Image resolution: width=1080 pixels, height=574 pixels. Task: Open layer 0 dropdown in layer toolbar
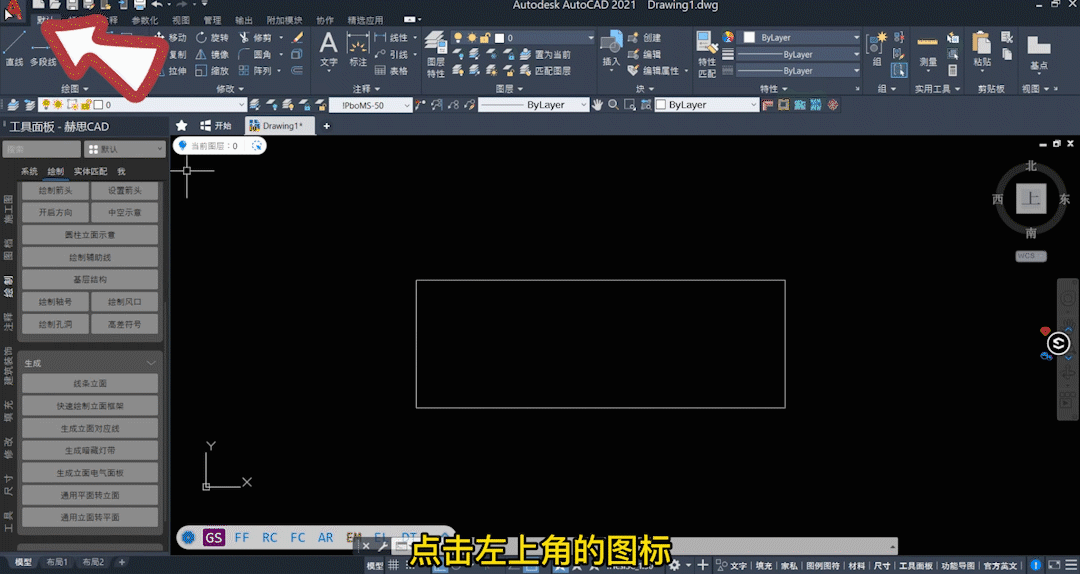[x=143, y=105]
